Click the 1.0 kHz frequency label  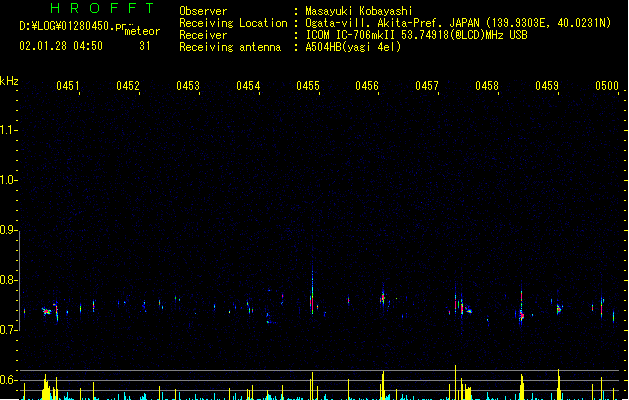8,180
